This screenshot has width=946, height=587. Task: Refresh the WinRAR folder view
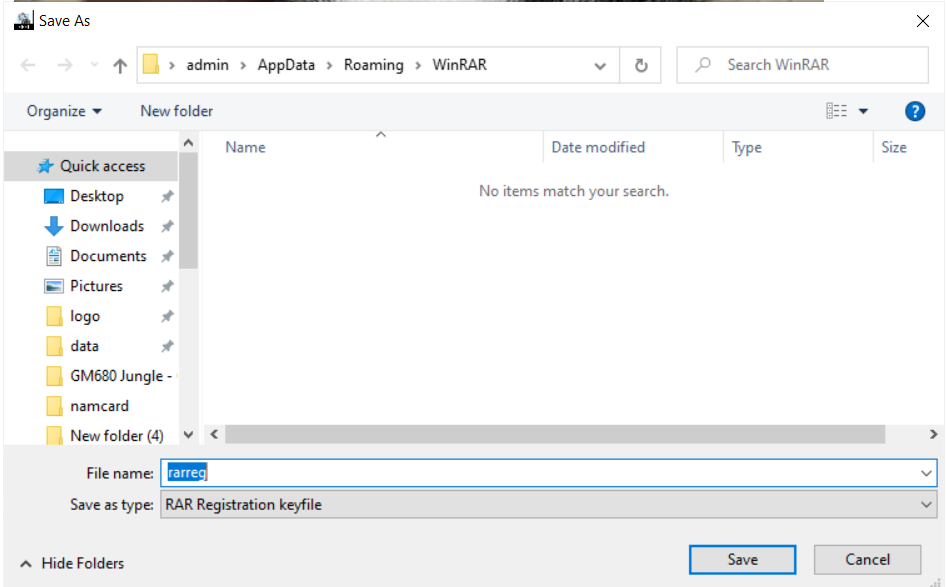pos(641,65)
